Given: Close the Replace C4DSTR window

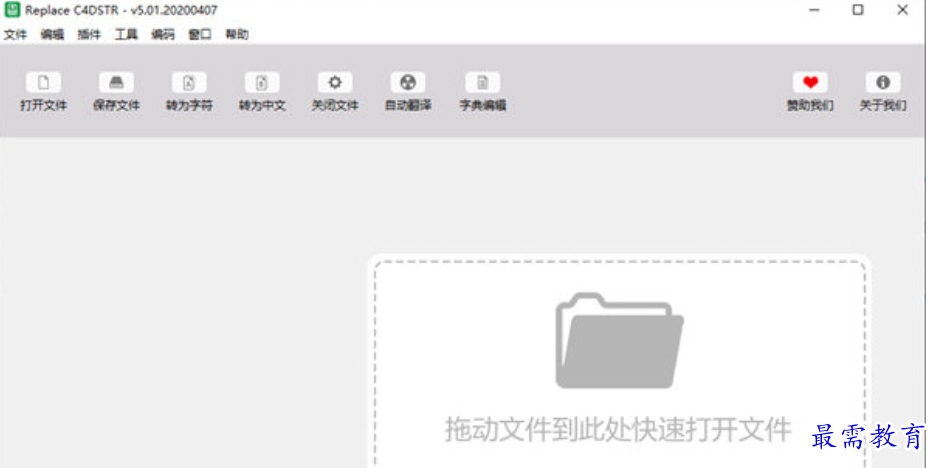Looking at the screenshot, I should coord(903,10).
